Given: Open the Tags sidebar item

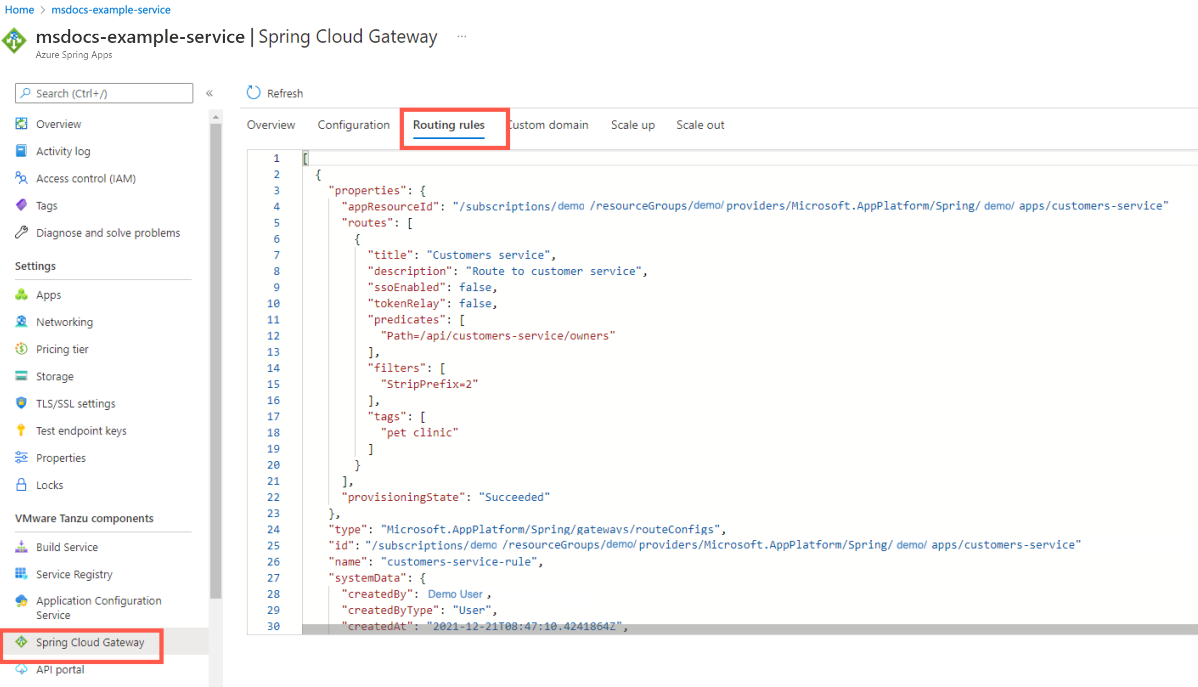Looking at the screenshot, I should (x=46, y=205).
